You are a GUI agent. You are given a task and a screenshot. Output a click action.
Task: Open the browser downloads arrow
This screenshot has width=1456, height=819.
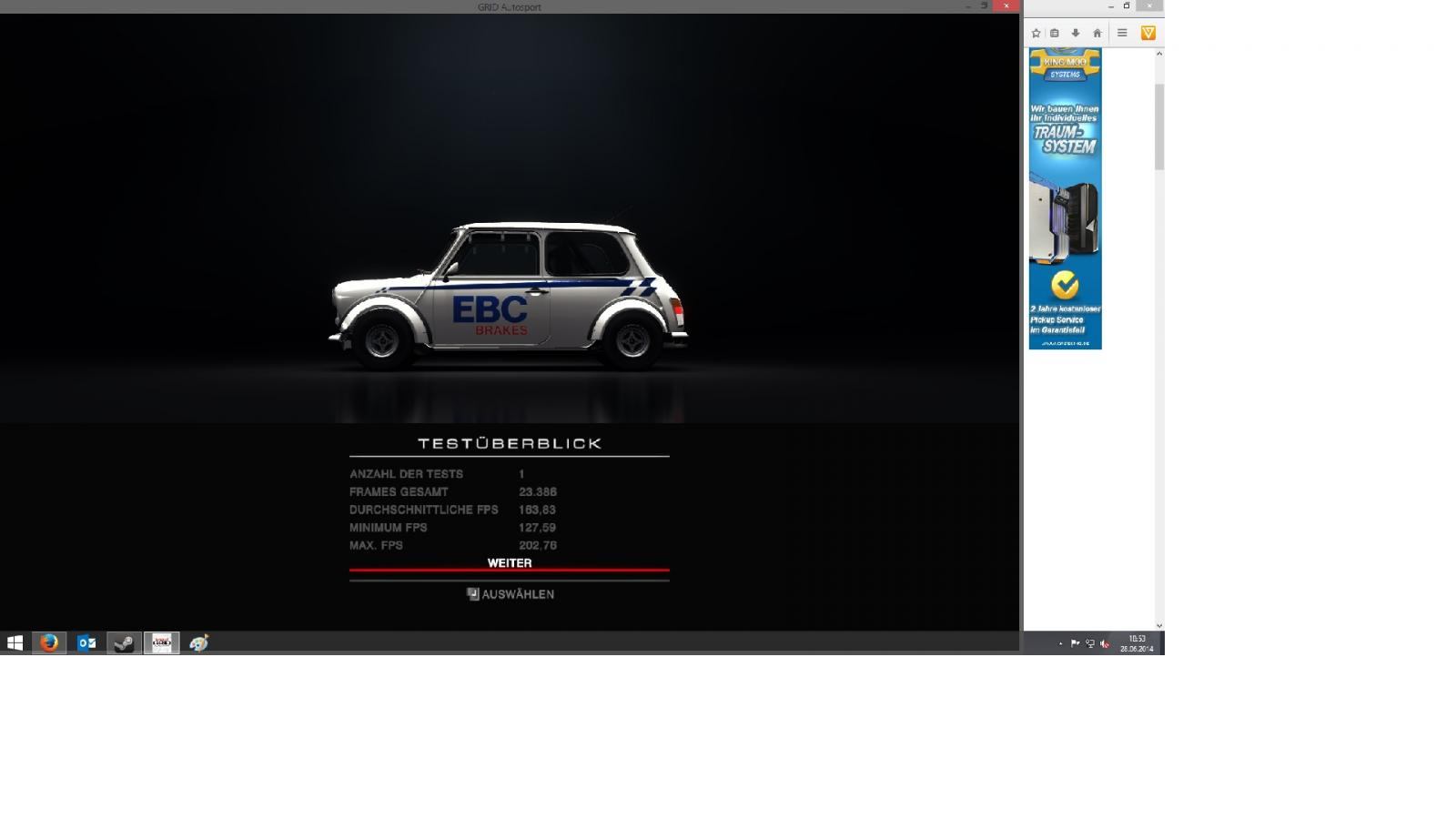coord(1076,33)
